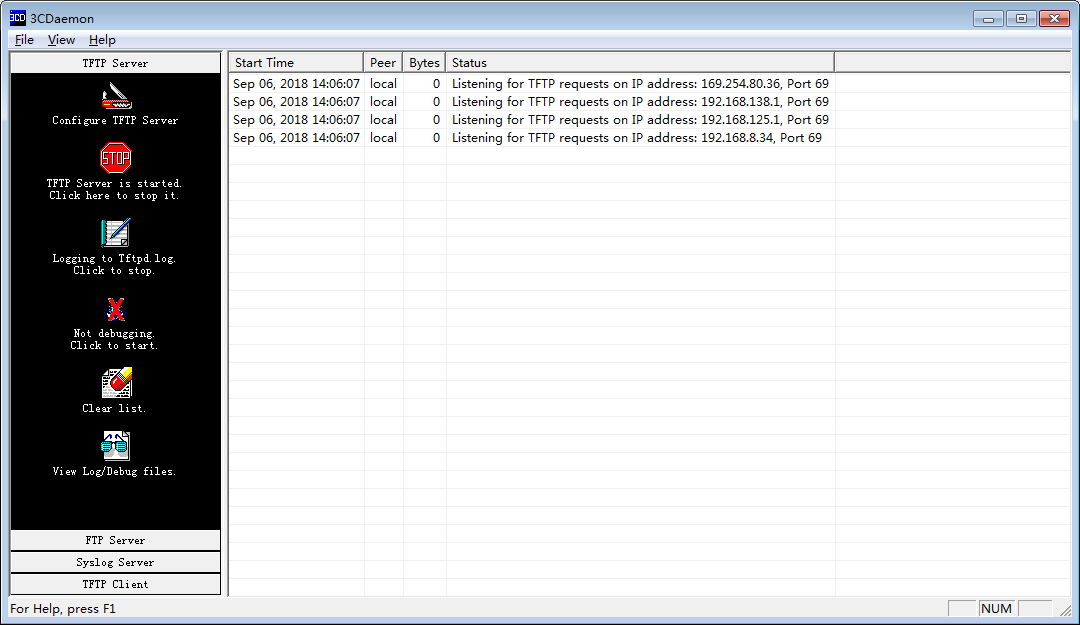The width and height of the screenshot is (1080, 625).
Task: Click the Bytes column header
Action: point(424,63)
